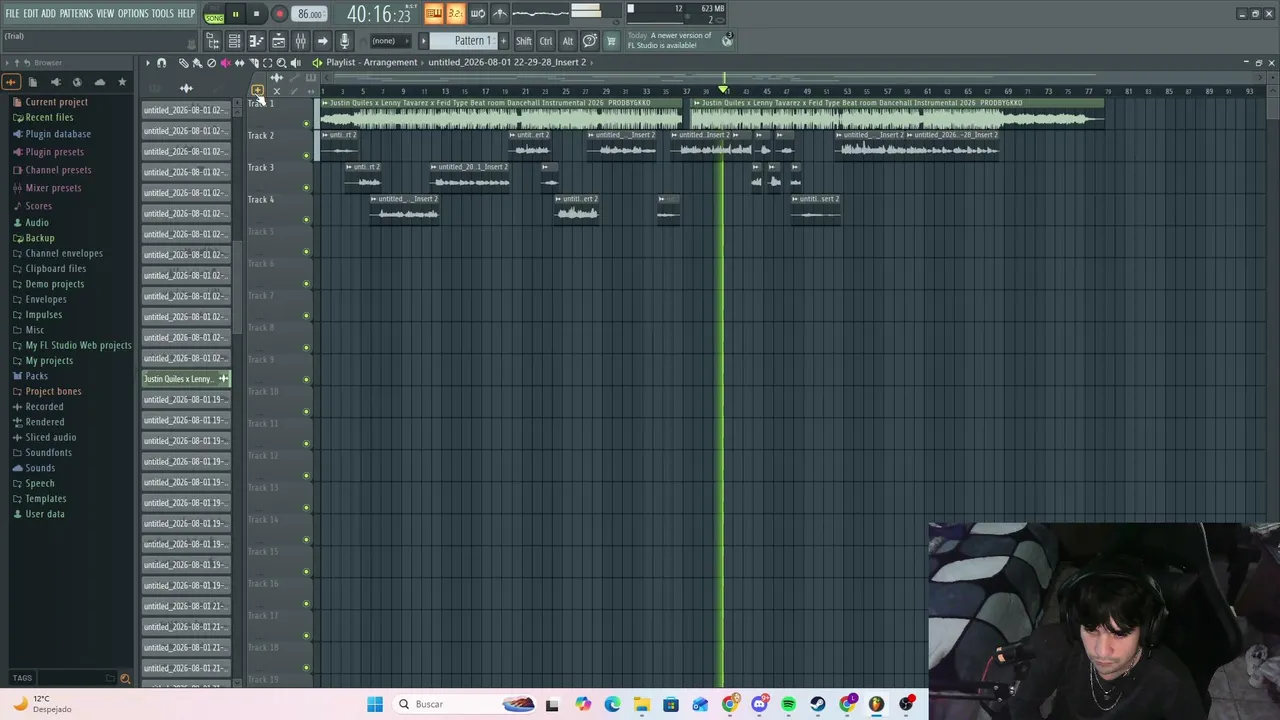Open the (none) pattern group dropdown
1280x720 pixels.
point(390,41)
